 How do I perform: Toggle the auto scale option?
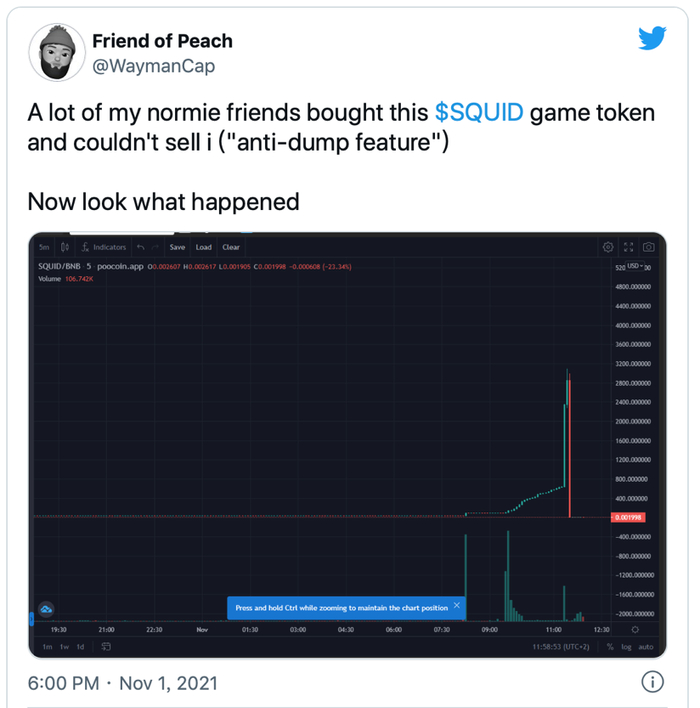pyautogui.click(x=645, y=647)
